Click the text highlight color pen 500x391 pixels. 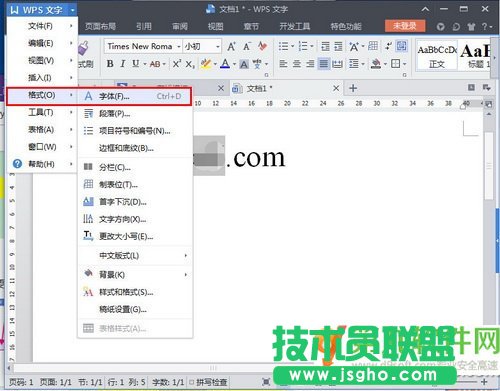point(206,63)
